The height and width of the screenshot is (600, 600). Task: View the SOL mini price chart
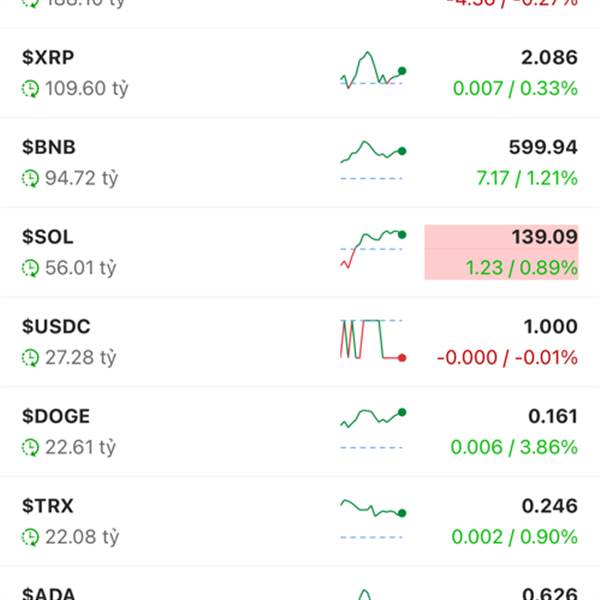click(x=373, y=249)
